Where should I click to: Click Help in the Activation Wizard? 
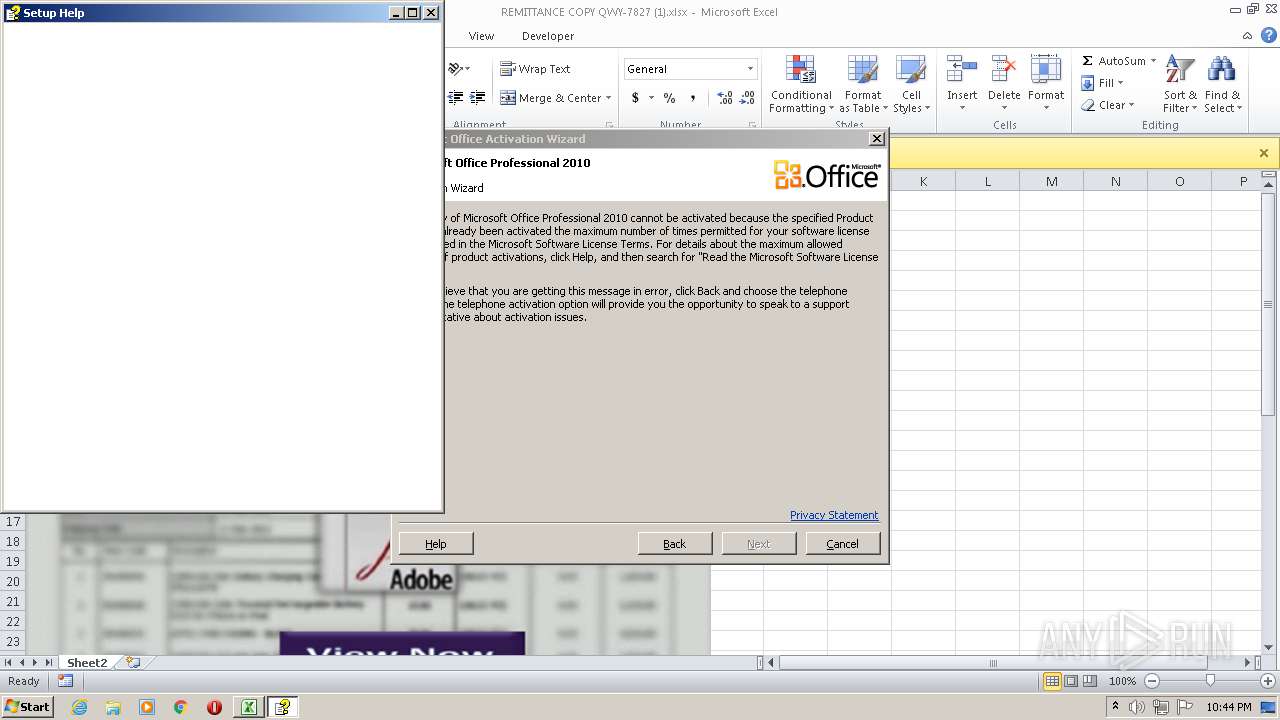436,543
